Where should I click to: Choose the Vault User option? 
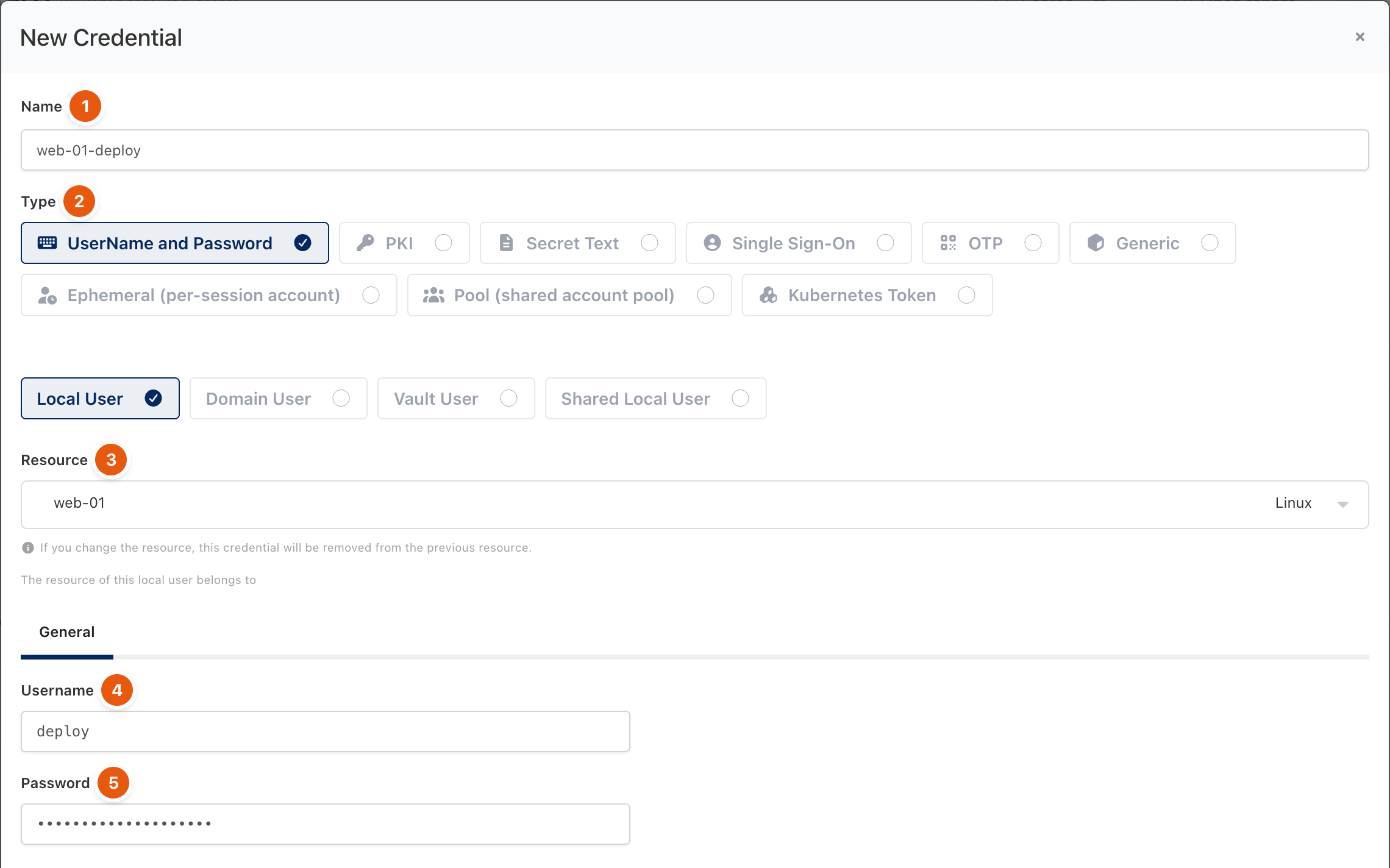tap(456, 398)
